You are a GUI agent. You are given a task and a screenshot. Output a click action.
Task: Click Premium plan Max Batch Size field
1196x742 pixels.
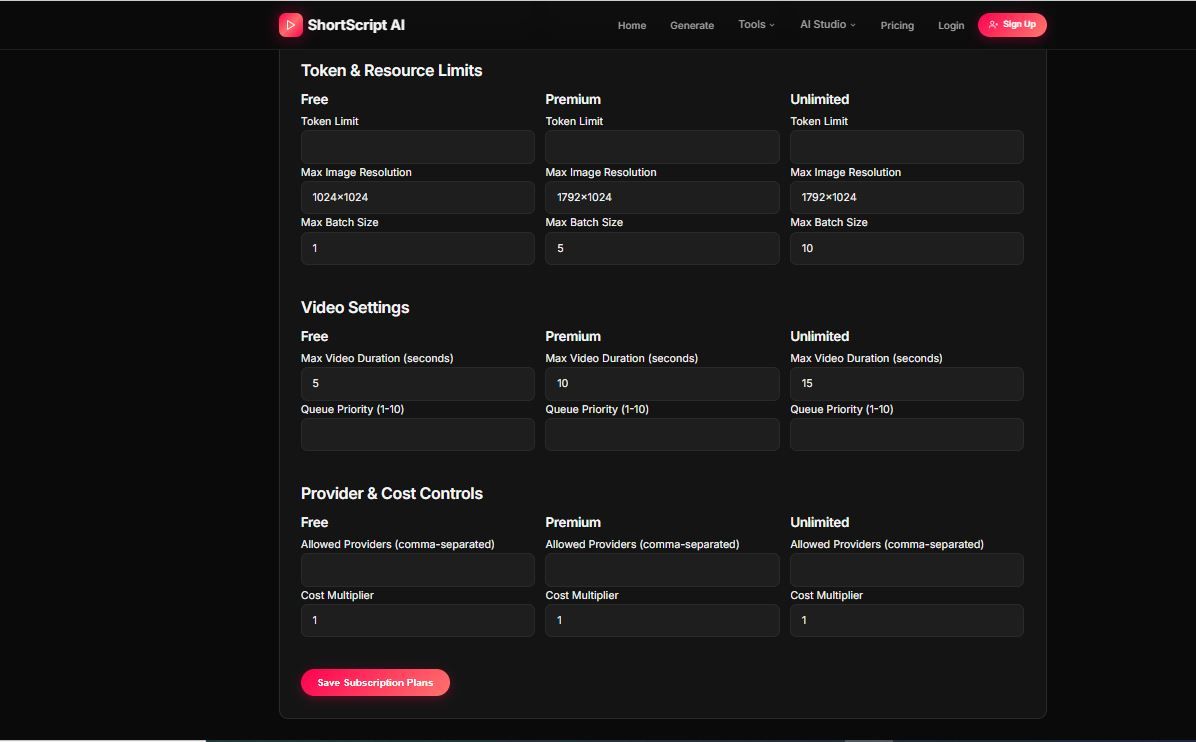pyautogui.click(x=662, y=248)
